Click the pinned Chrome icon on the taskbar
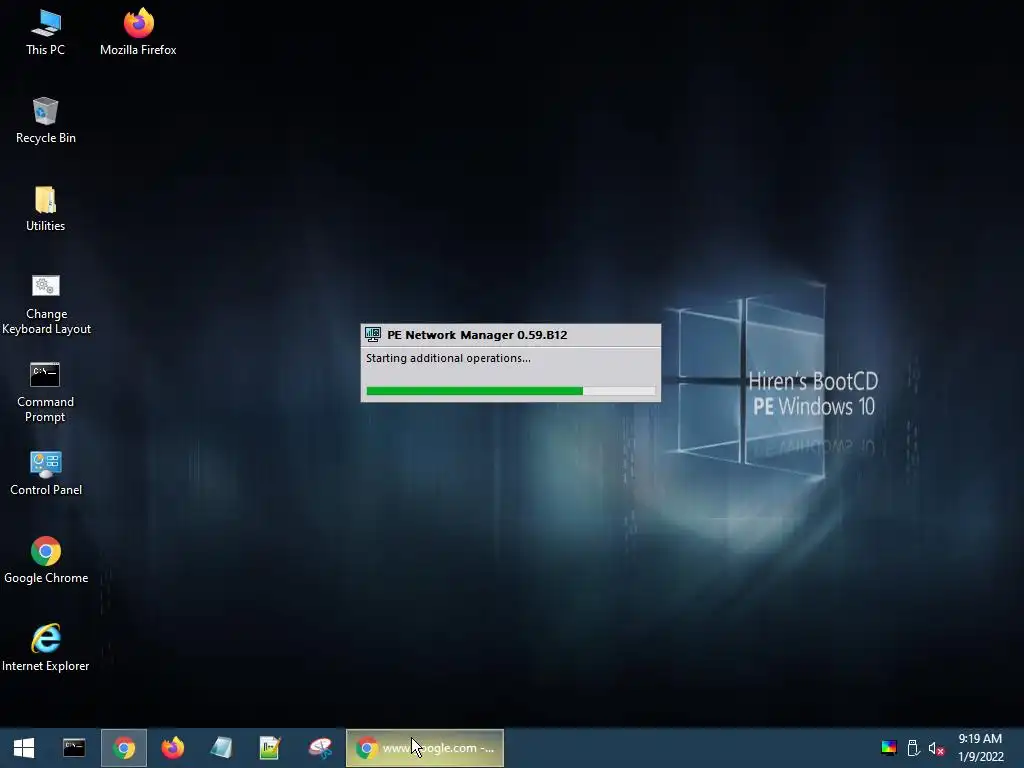This screenshot has width=1024, height=768. 123,748
